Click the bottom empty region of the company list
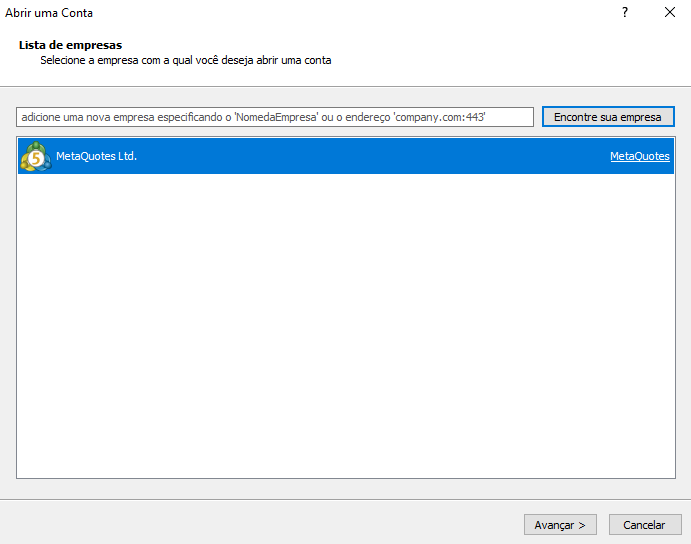 click(x=345, y=450)
